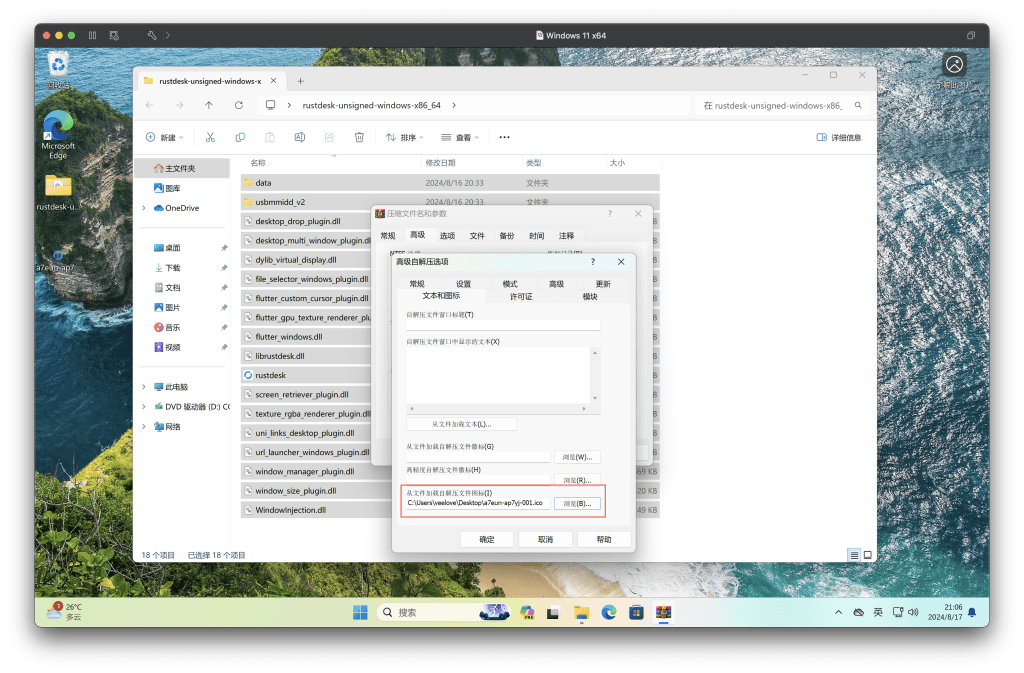
Task: Copy the selected item via toolbar copy icon
Action: pyautogui.click(x=241, y=137)
